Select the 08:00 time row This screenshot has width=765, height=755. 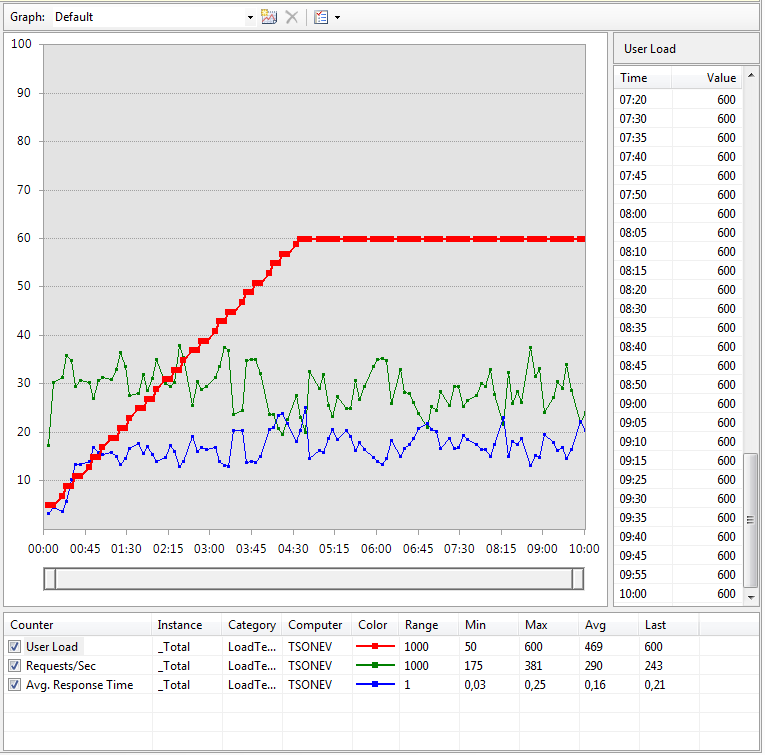[678, 214]
